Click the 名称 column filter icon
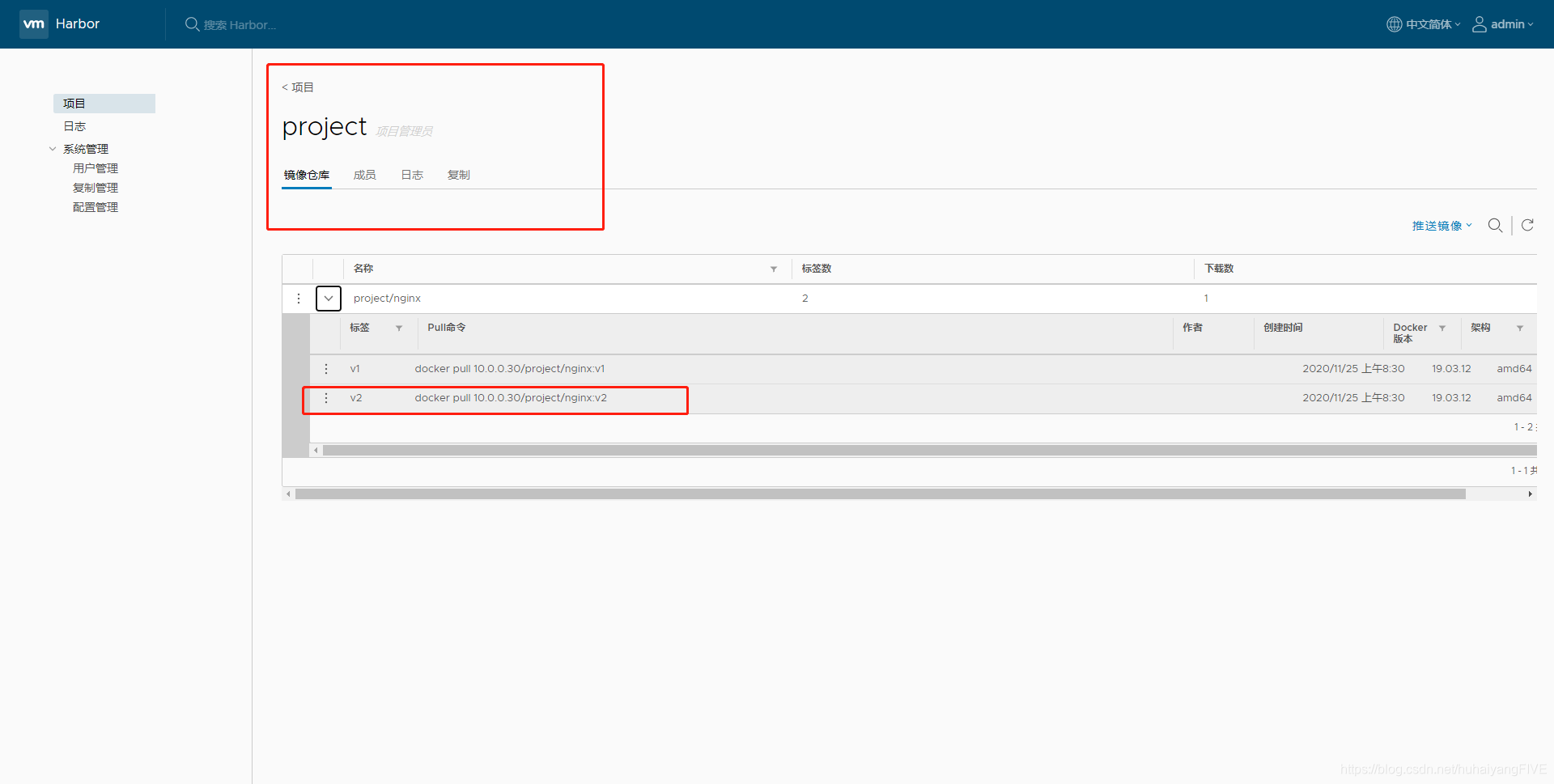1554x784 pixels. [774, 269]
